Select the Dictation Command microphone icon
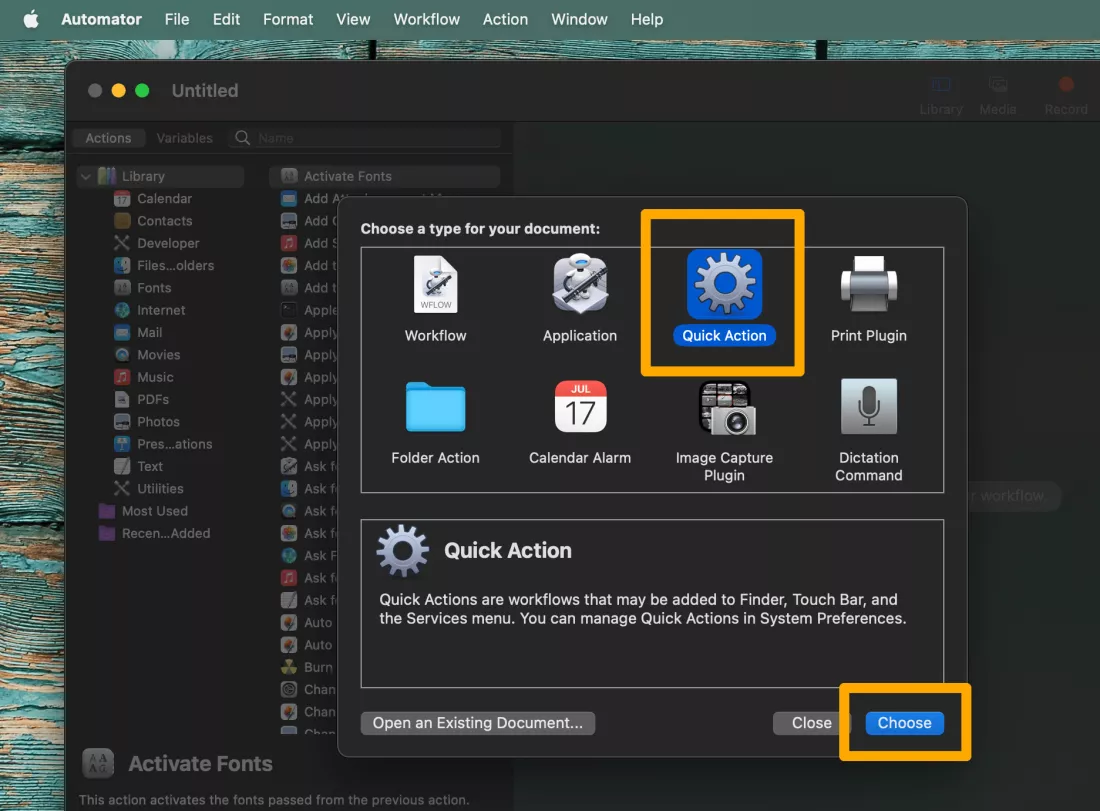 pyautogui.click(x=868, y=406)
